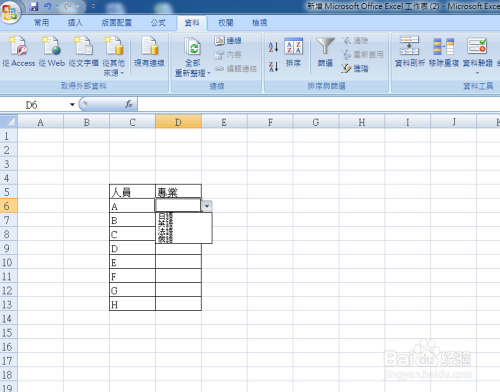Expand the Refresh All dropdown

tap(209, 73)
